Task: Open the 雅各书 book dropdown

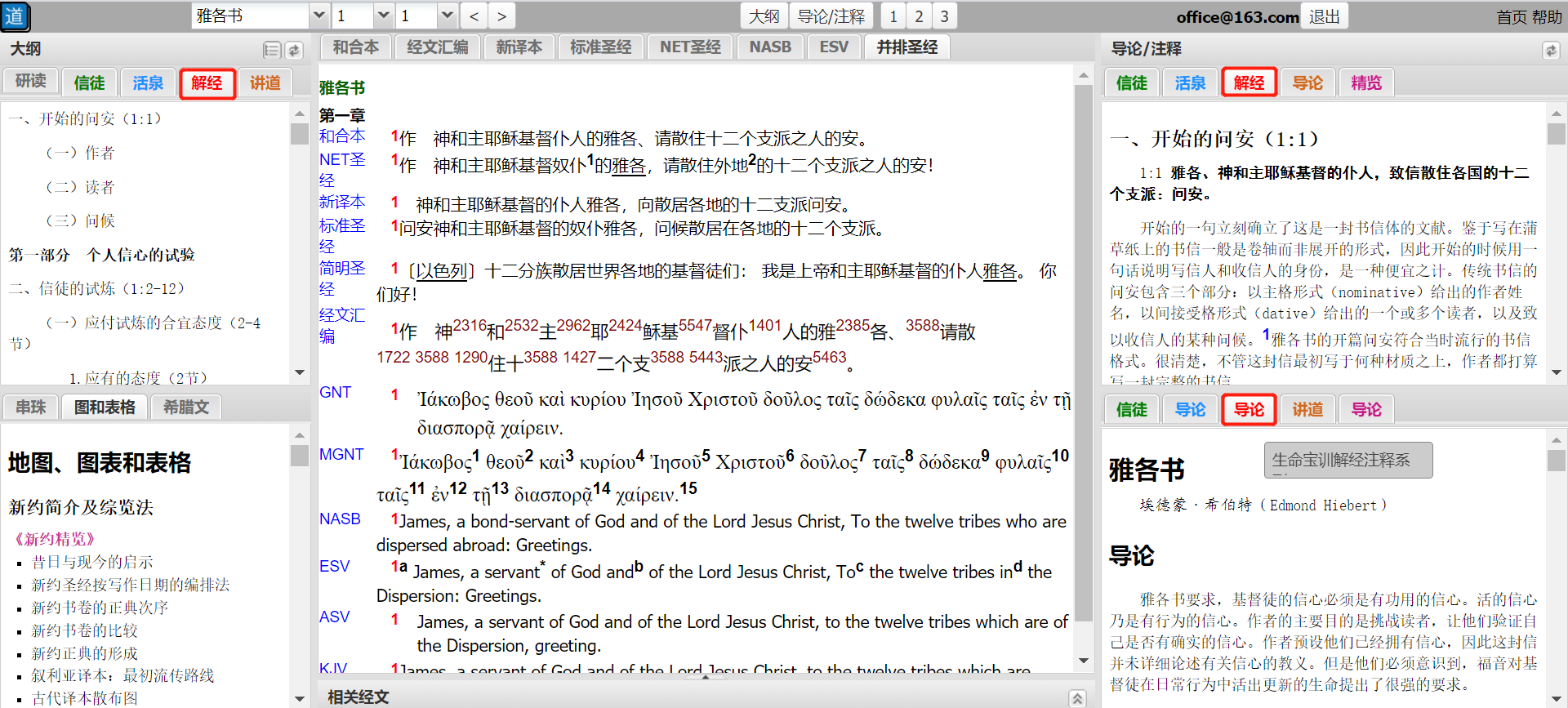Action: [x=319, y=16]
